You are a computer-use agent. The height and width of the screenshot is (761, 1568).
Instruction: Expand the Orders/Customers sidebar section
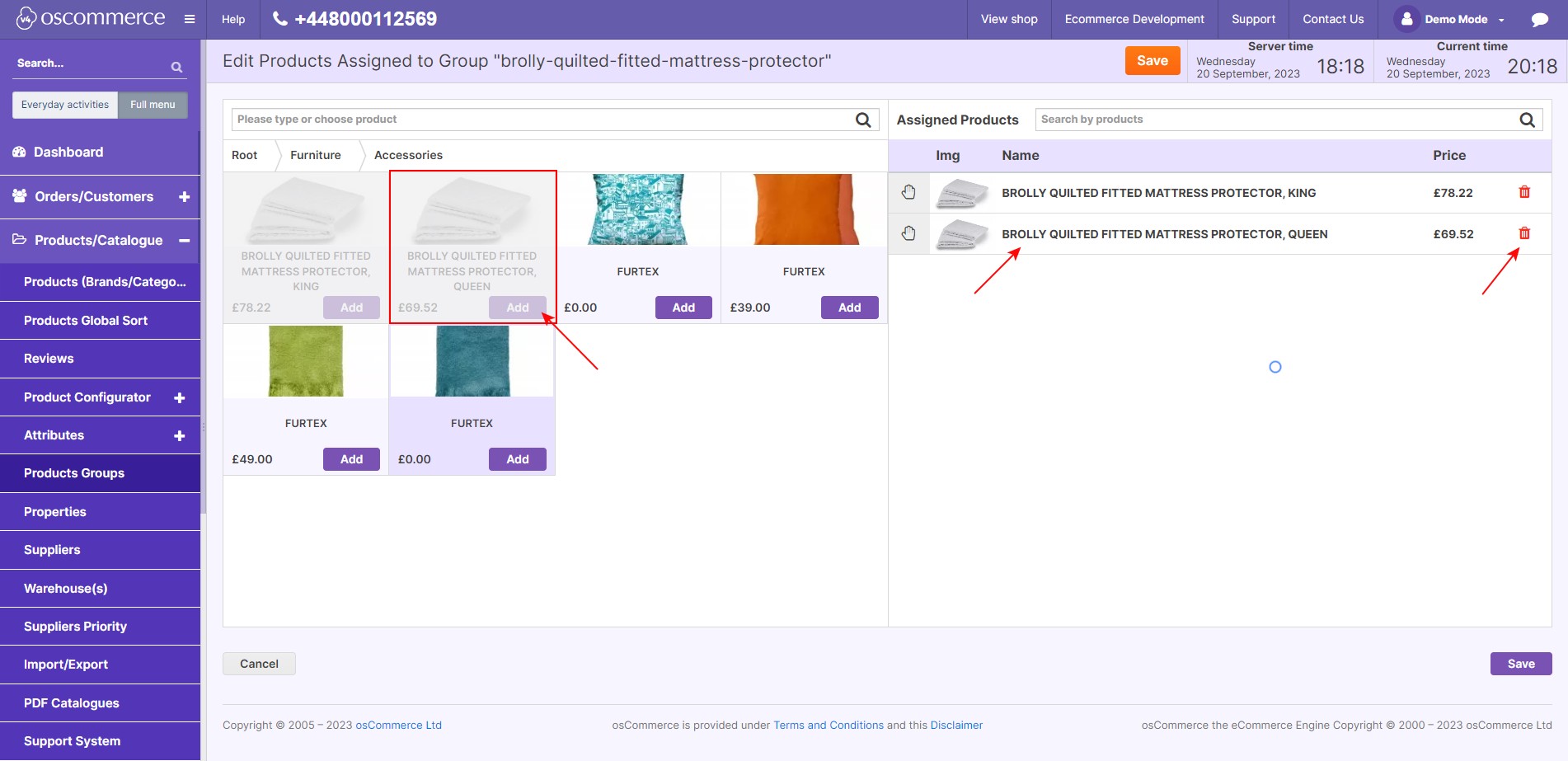pos(184,196)
